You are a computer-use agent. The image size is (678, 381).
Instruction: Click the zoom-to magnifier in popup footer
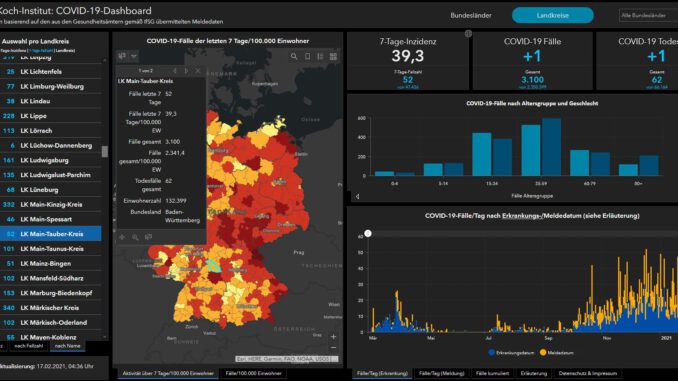click(135, 237)
